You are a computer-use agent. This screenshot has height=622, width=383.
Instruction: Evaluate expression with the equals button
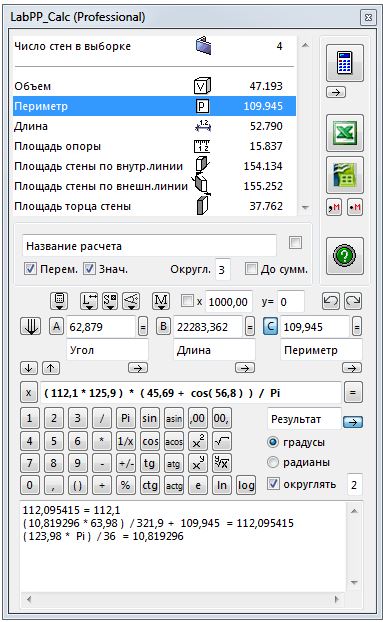(x=353, y=393)
